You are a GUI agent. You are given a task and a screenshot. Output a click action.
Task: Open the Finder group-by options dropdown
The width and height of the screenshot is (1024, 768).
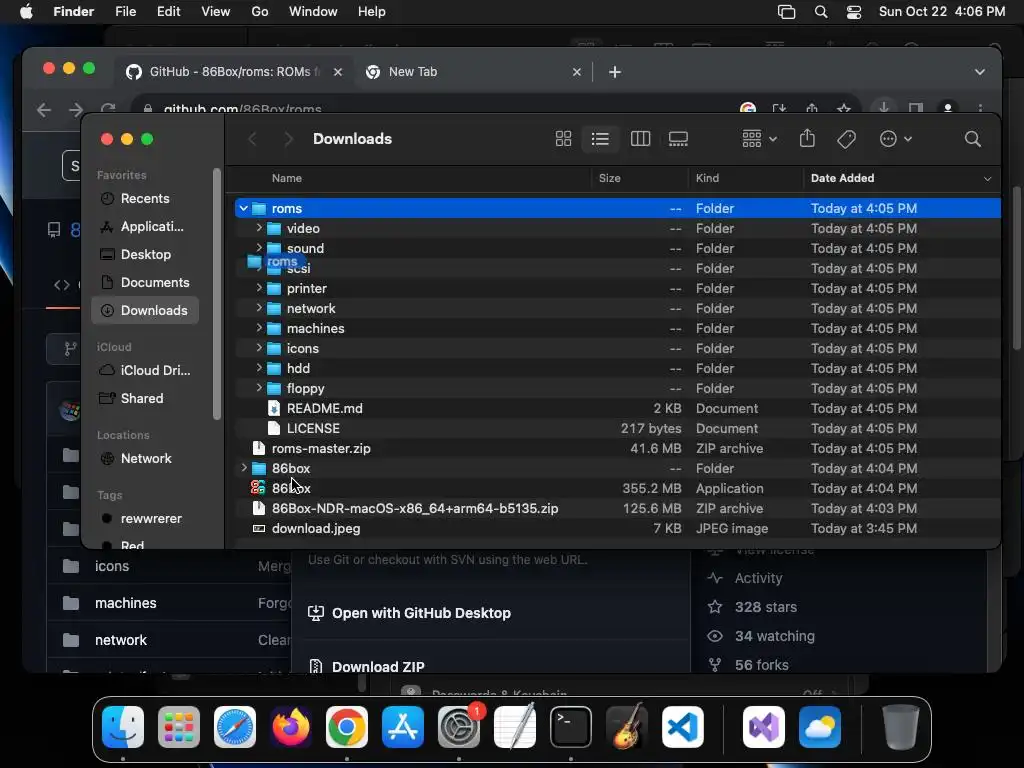click(x=759, y=138)
